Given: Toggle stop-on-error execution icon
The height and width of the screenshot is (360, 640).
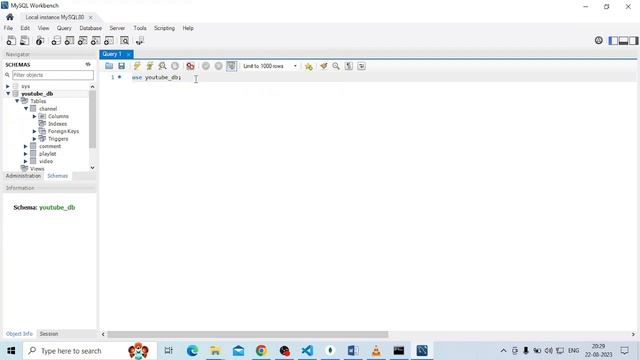Looking at the screenshot, I should click(x=190, y=66).
